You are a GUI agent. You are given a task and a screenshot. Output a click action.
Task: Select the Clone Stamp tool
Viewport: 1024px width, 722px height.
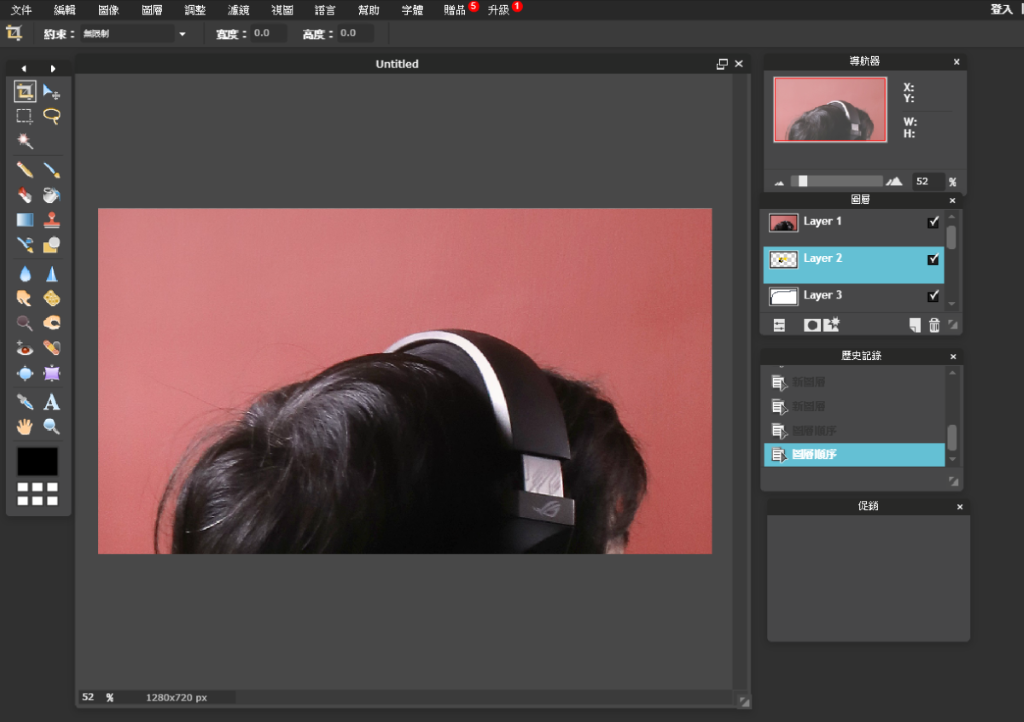(x=52, y=220)
